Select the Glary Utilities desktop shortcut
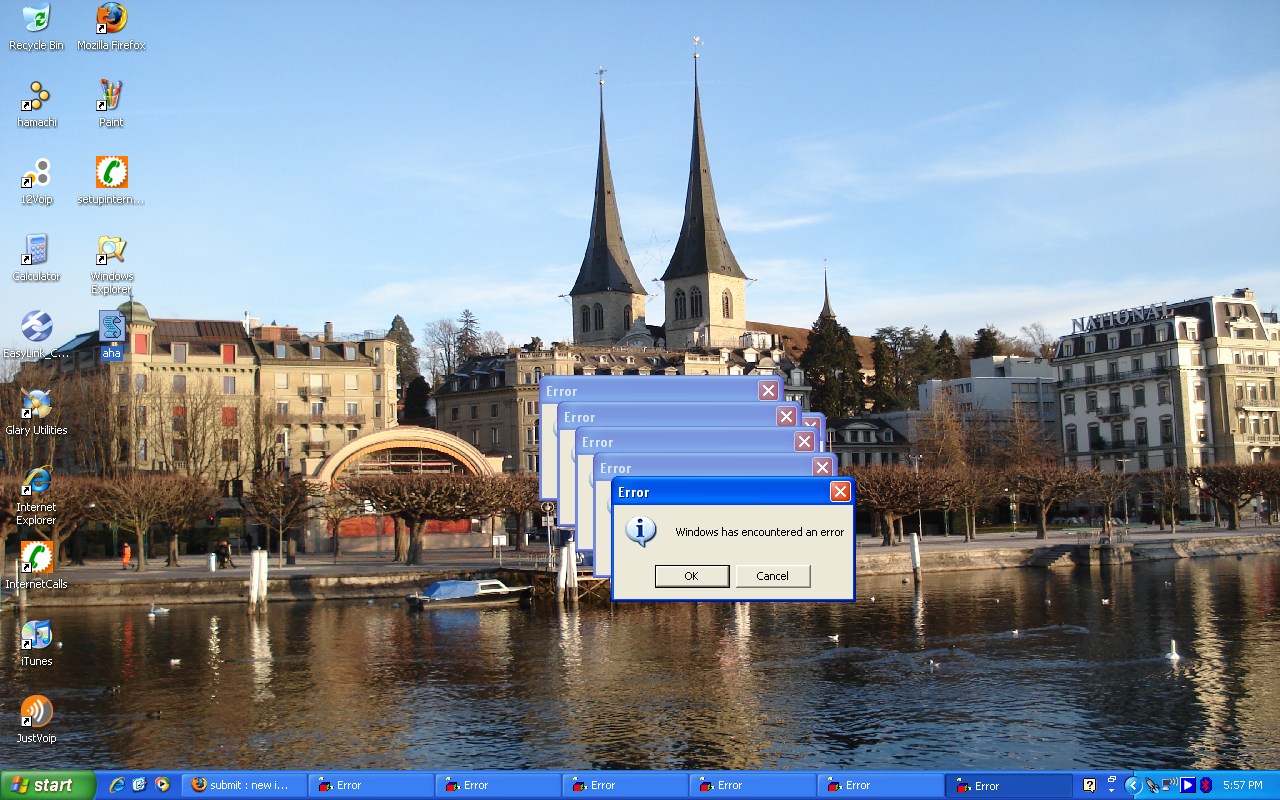Image resolution: width=1280 pixels, height=800 pixels. (x=36, y=412)
